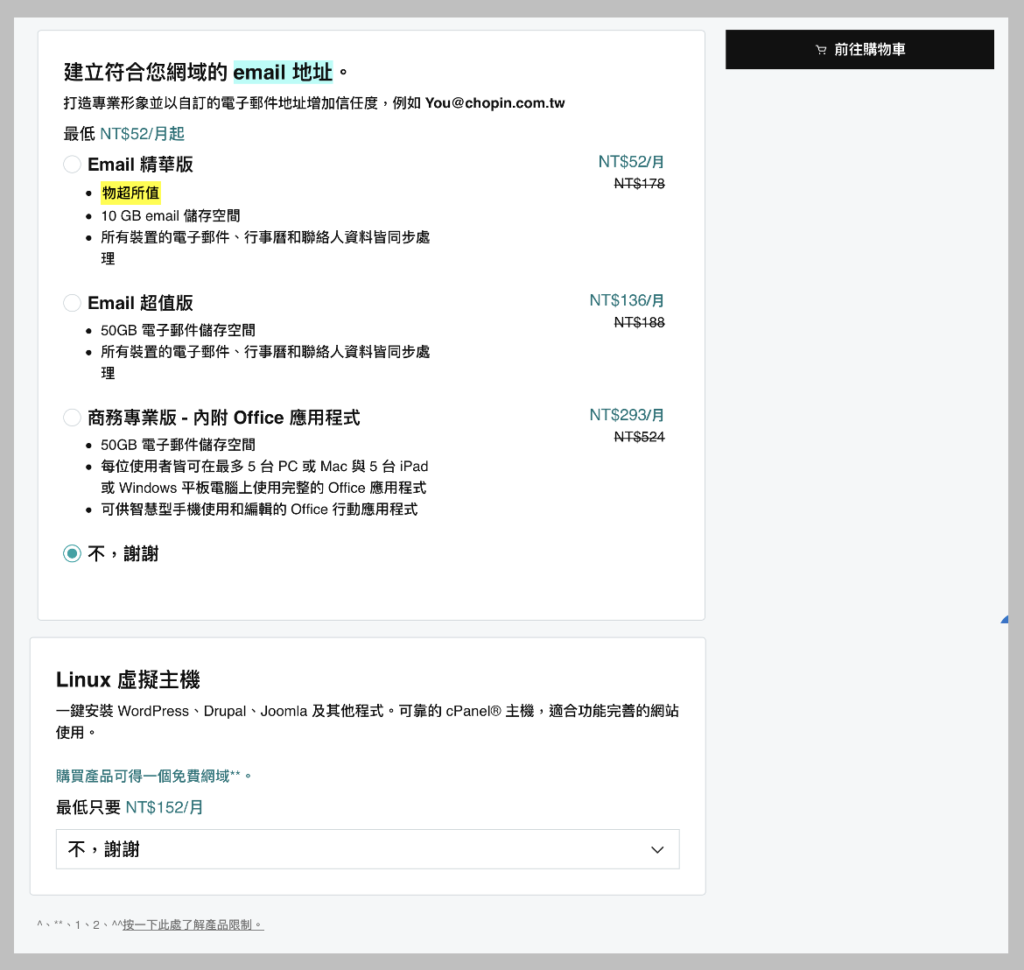The height and width of the screenshot is (970, 1024).
Task: Click the 購買產品可得一個免費網域 link text
Action: tap(153, 776)
